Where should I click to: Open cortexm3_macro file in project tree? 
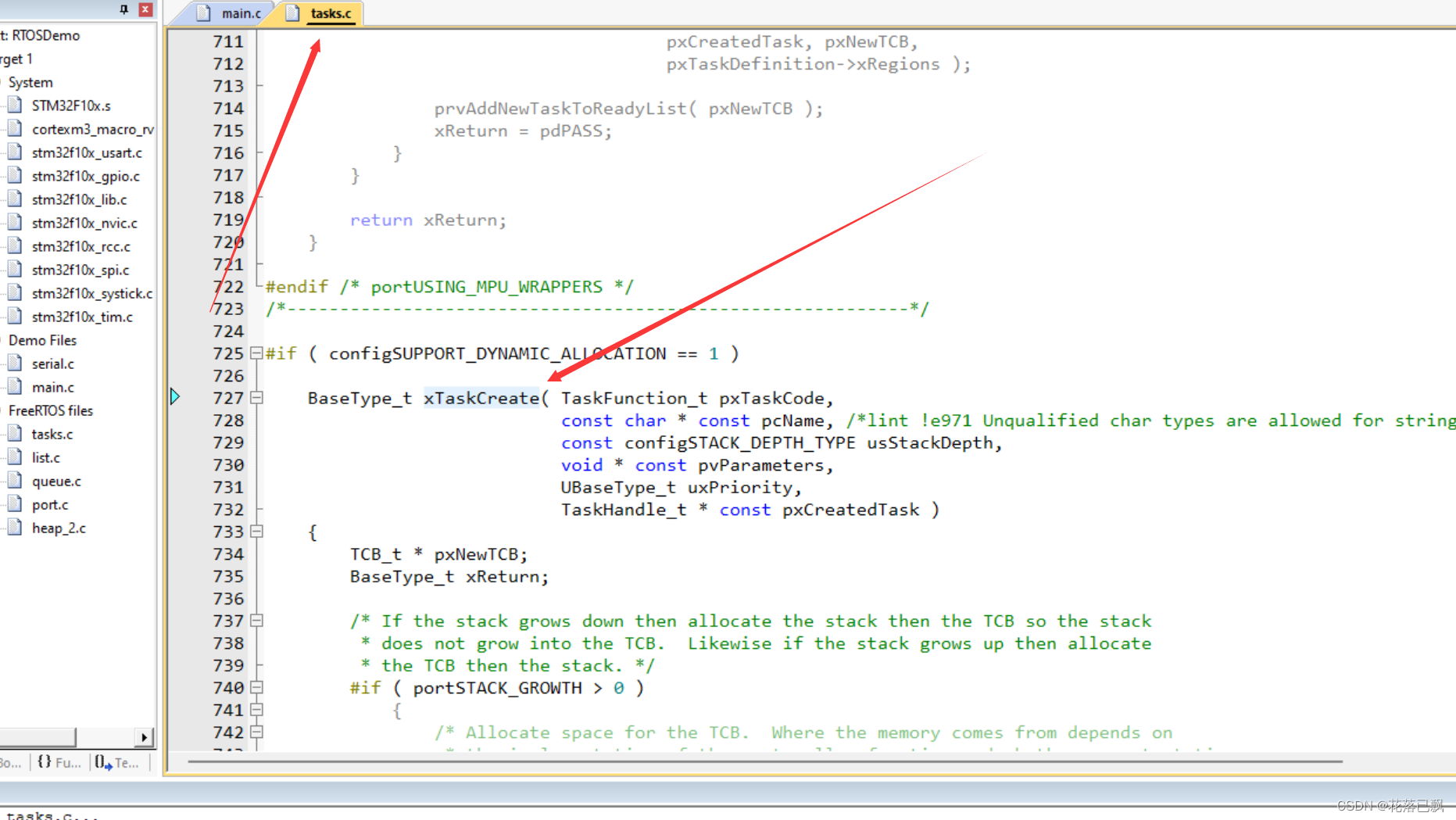click(x=92, y=129)
